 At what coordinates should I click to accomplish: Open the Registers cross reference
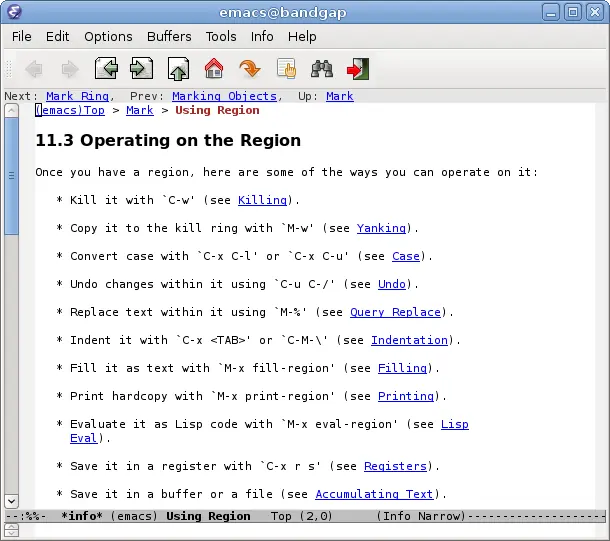(x=395, y=466)
